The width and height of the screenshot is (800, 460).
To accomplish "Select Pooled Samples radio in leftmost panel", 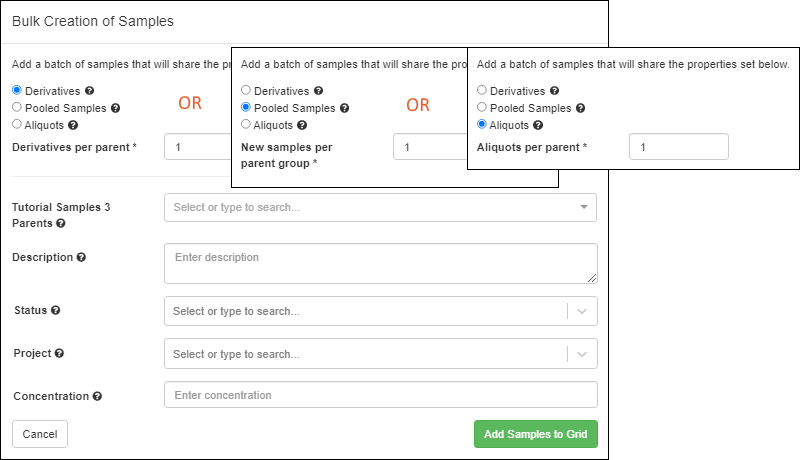I will click(x=17, y=107).
